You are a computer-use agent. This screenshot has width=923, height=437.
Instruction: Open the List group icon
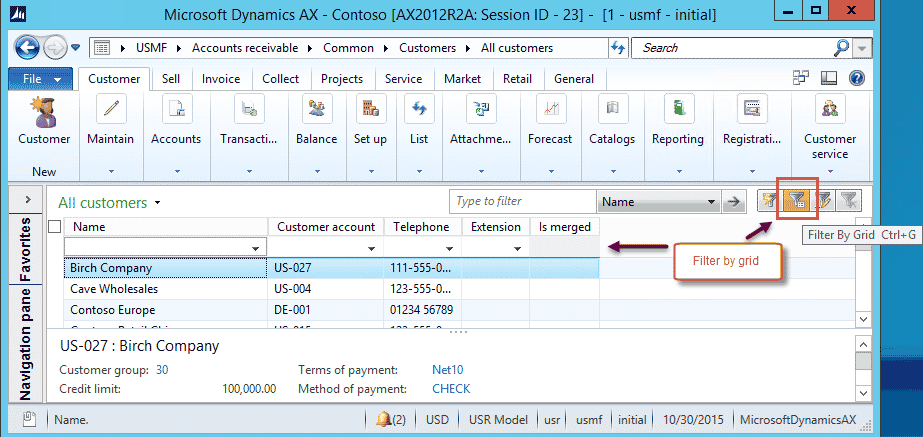(419, 108)
